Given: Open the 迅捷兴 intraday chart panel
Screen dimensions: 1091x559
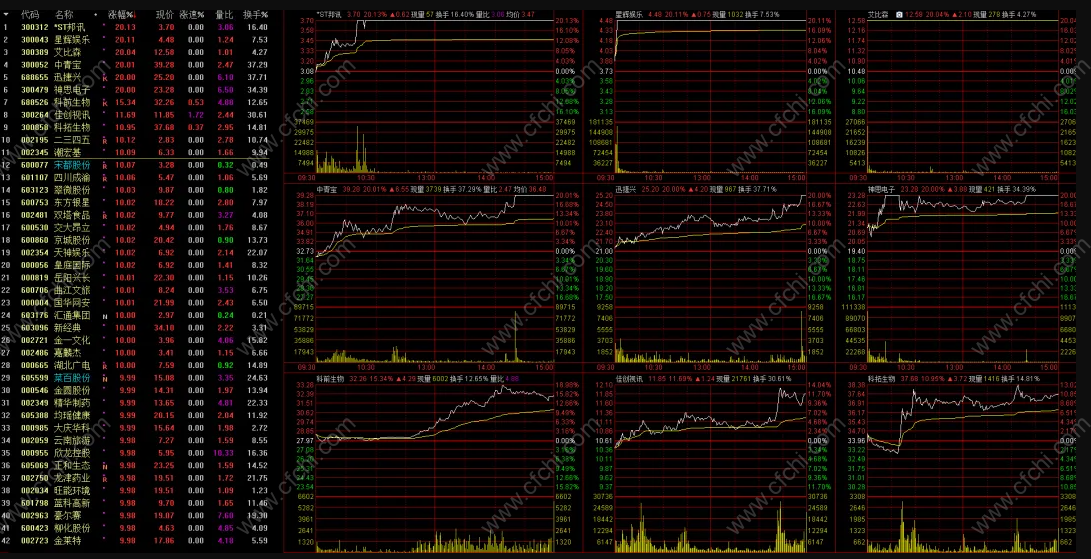Looking at the screenshot, I should [x=708, y=278].
